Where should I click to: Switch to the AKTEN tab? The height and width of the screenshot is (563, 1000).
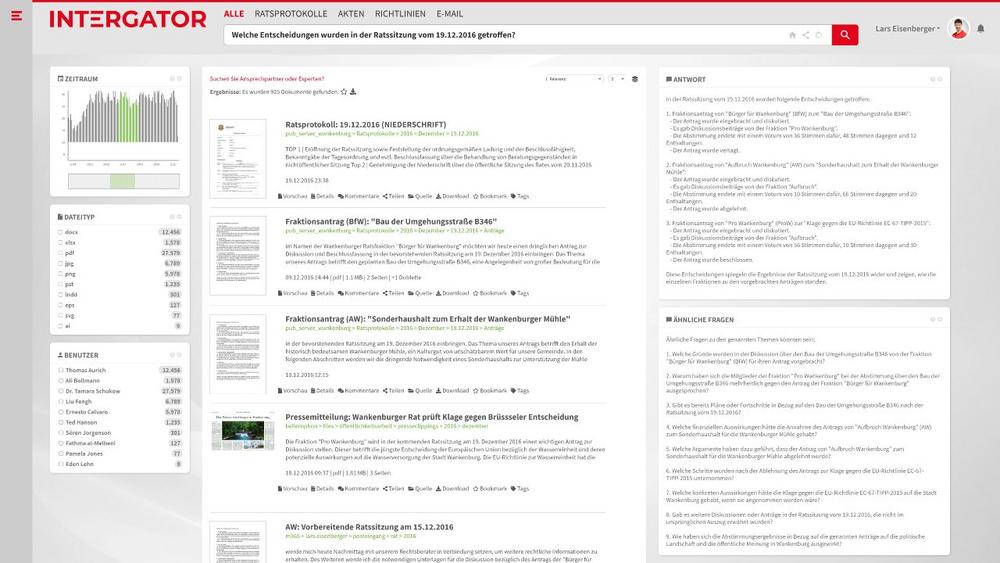click(351, 13)
